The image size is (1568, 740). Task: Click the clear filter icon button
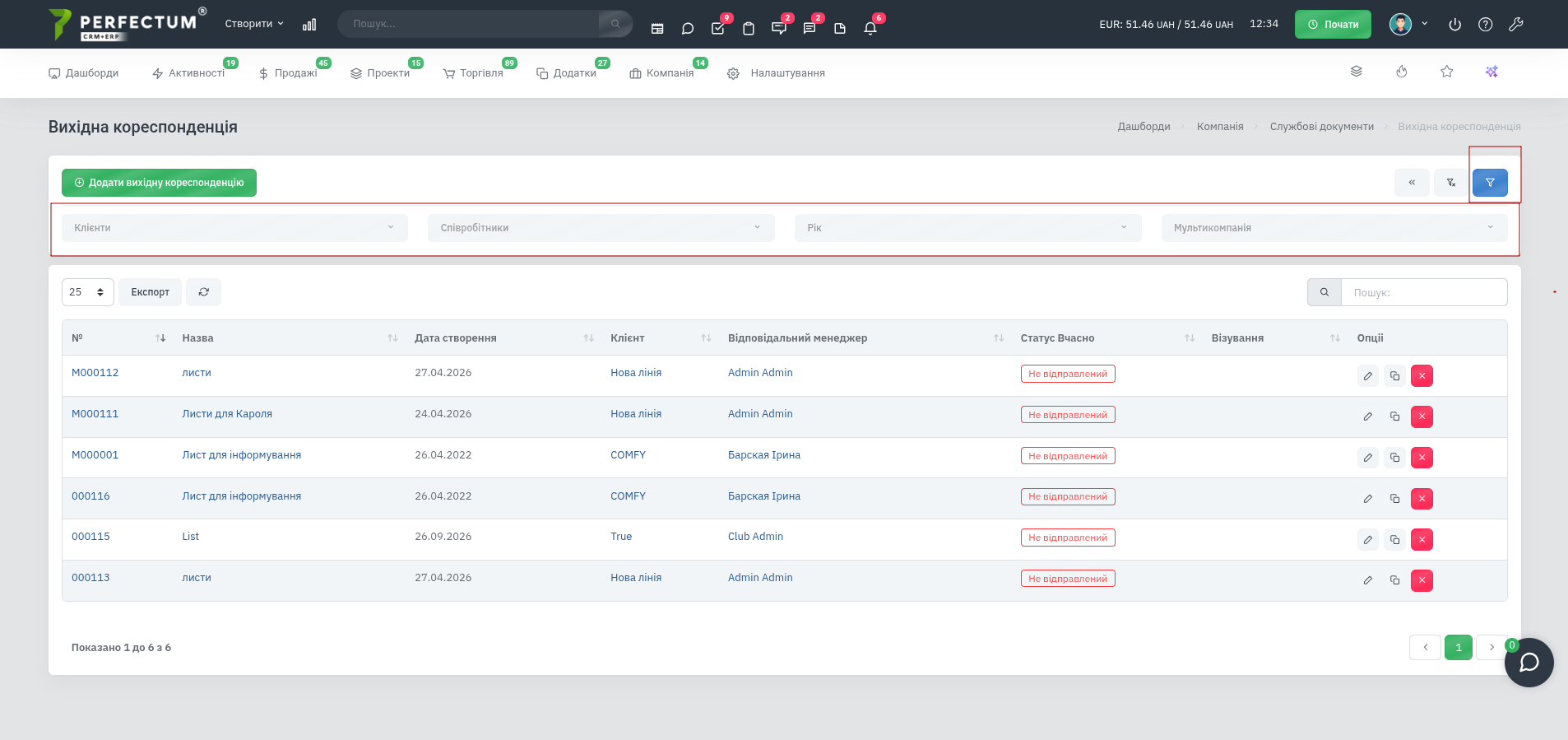[x=1451, y=183]
